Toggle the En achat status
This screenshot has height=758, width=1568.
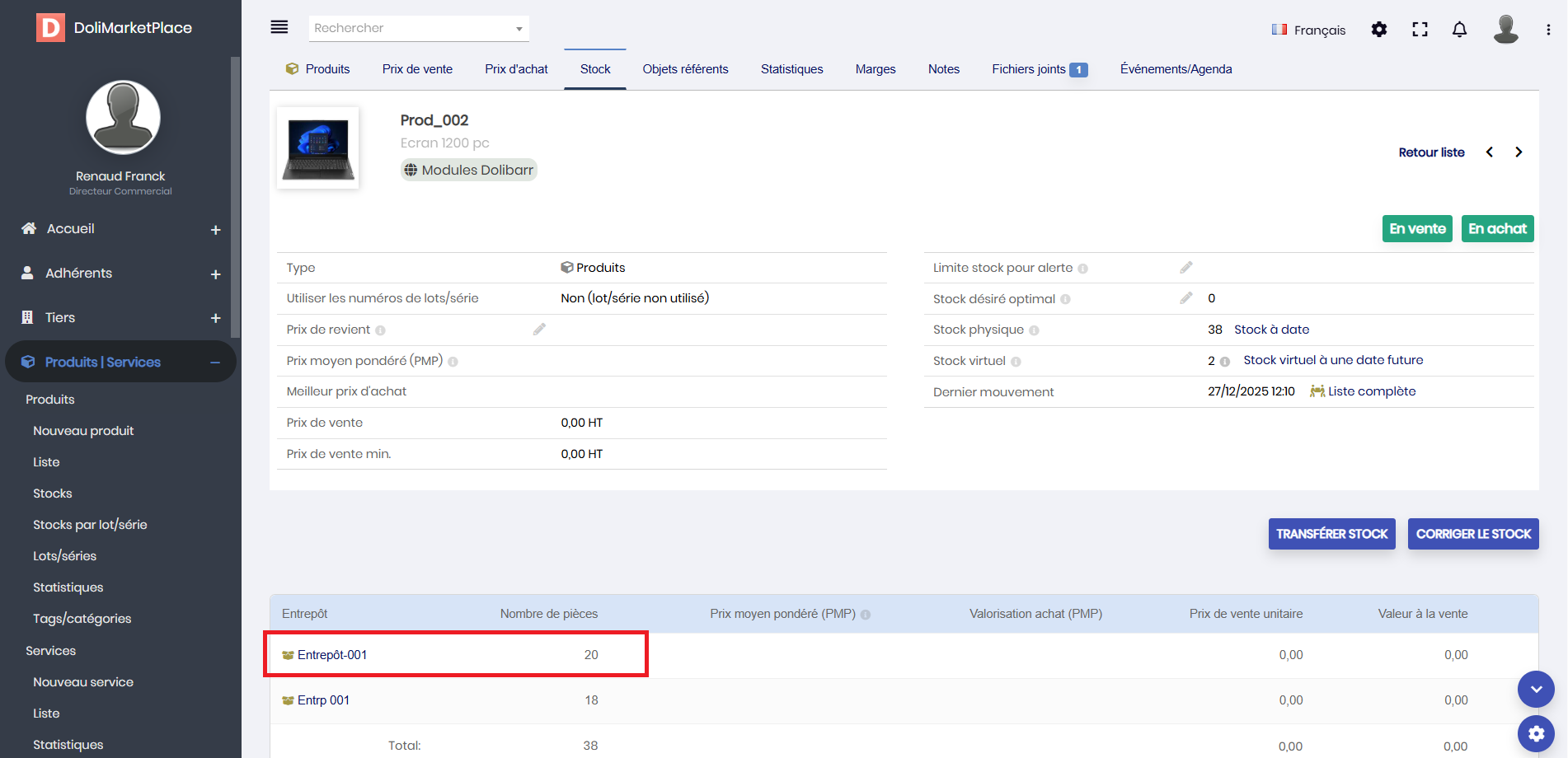pyautogui.click(x=1497, y=229)
